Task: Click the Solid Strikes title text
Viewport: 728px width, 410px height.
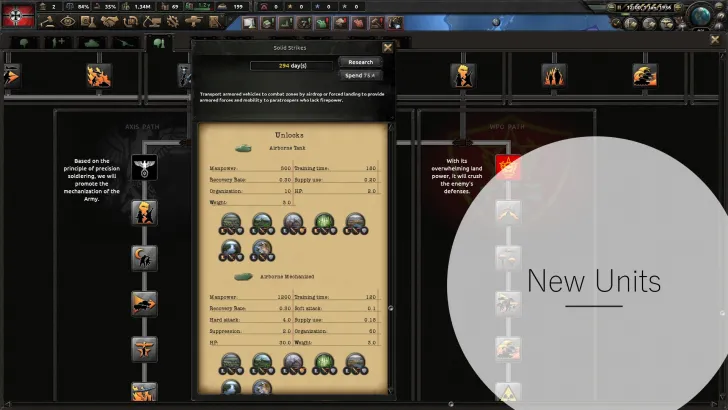Action: [x=289, y=48]
